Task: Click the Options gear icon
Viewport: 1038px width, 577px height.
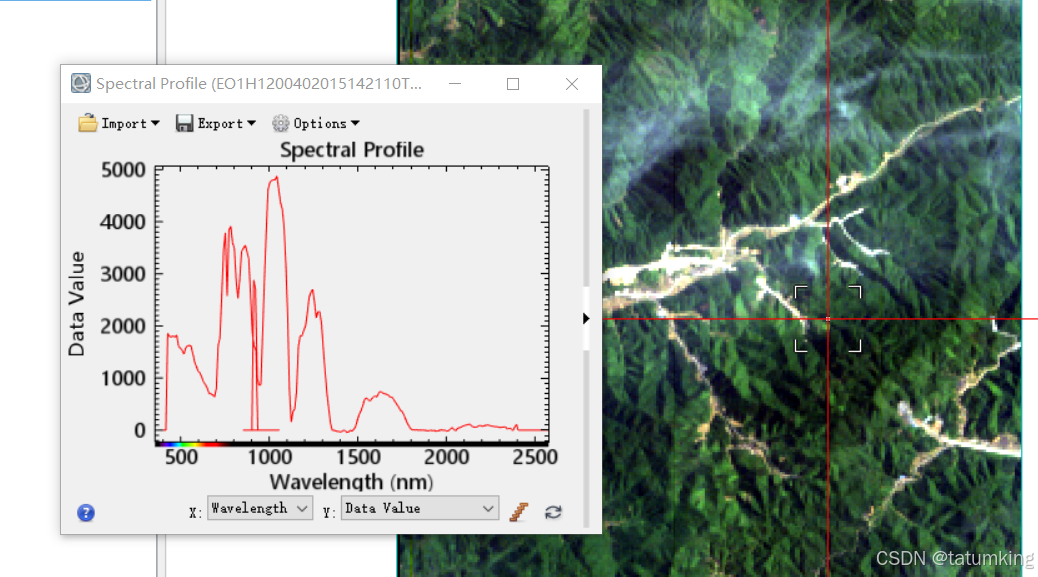Action: coord(281,123)
